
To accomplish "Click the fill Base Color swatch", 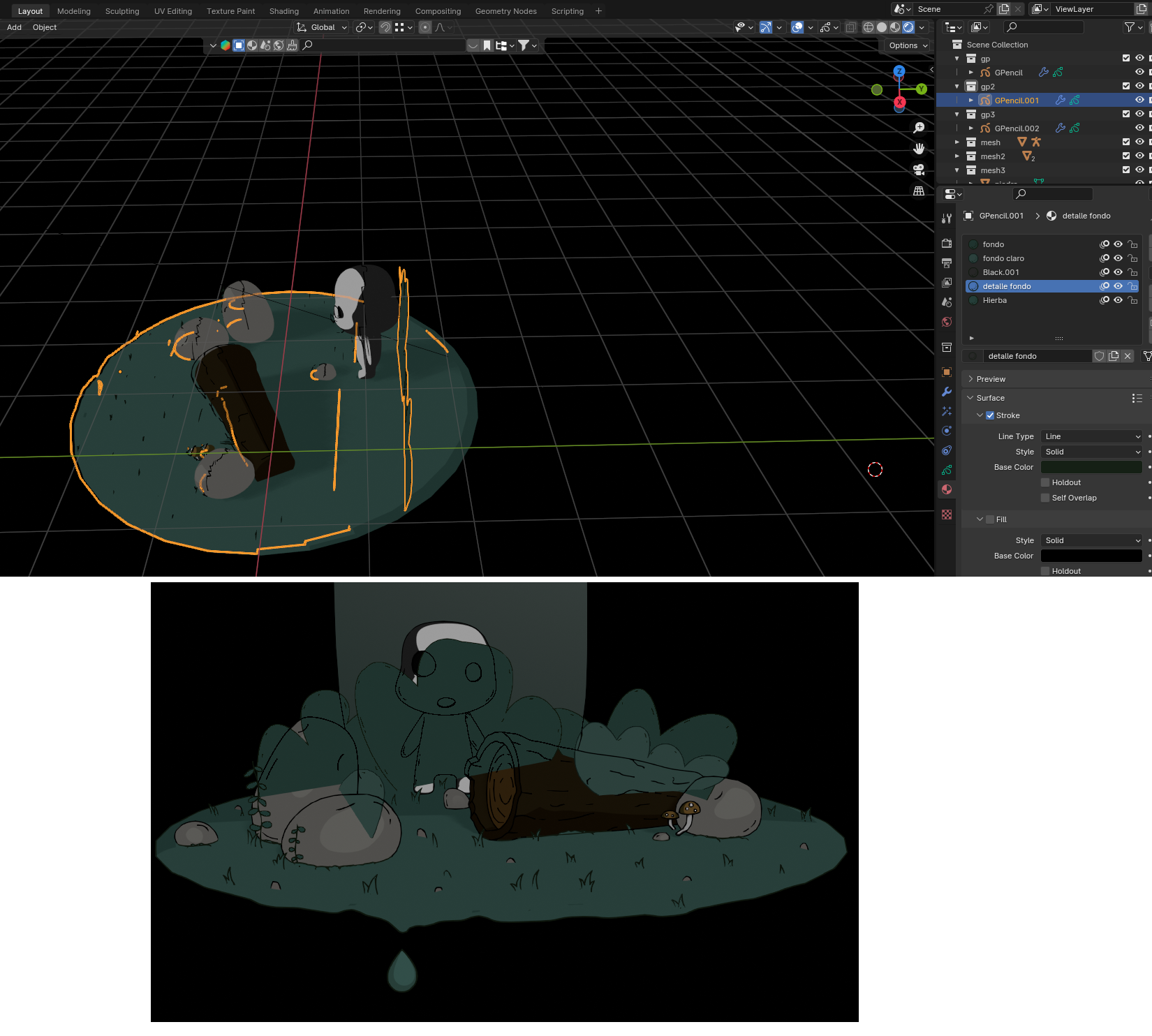I will pos(1091,556).
